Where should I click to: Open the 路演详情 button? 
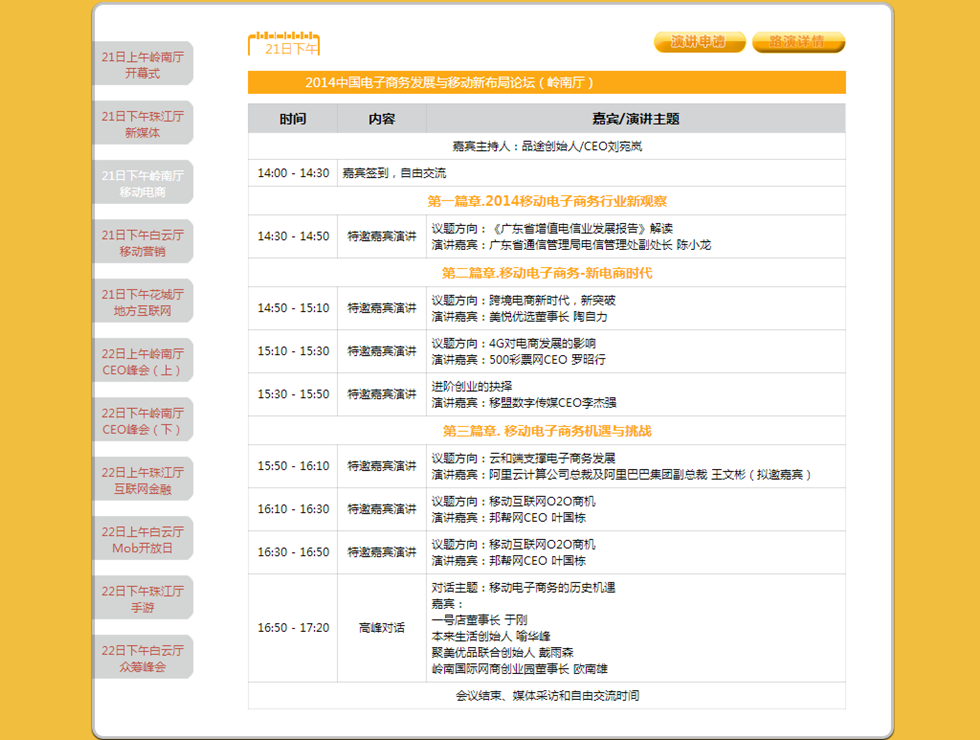[798, 42]
